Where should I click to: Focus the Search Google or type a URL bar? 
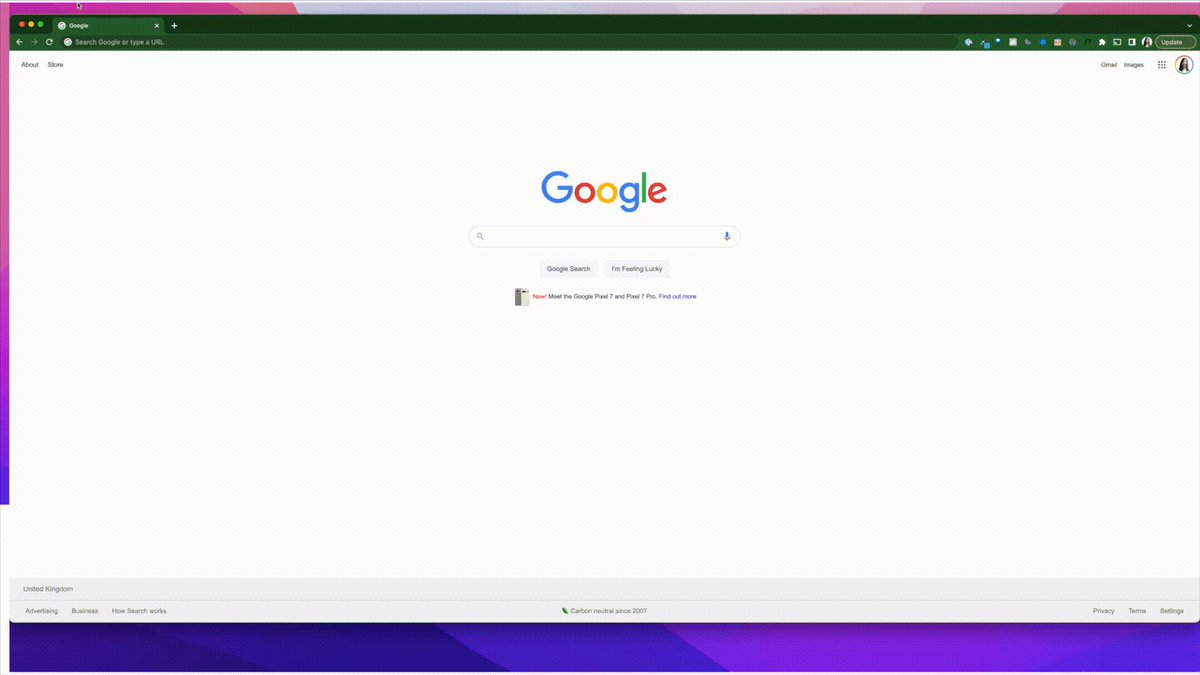click(508, 42)
